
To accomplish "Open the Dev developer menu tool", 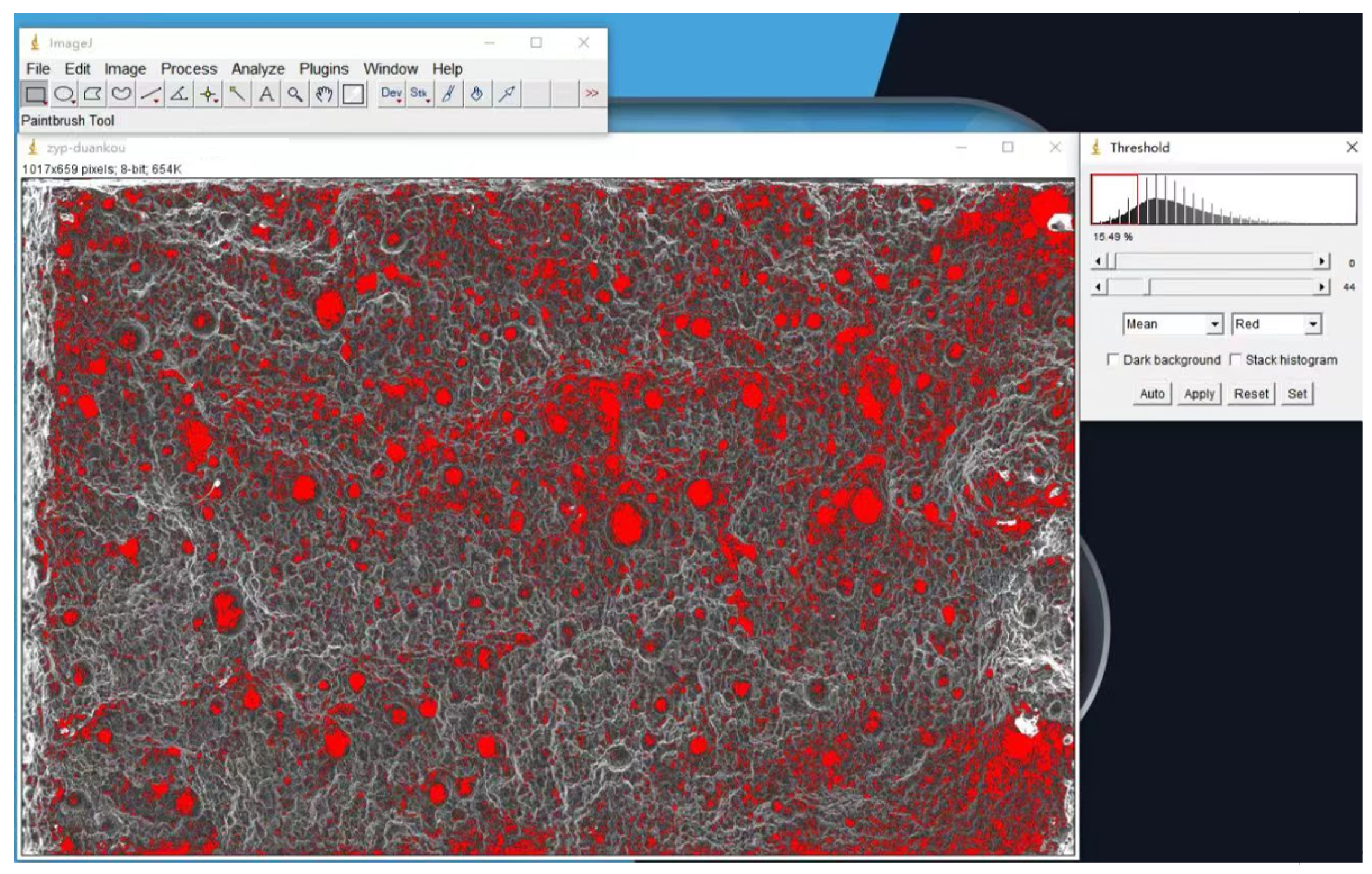I will point(391,94).
